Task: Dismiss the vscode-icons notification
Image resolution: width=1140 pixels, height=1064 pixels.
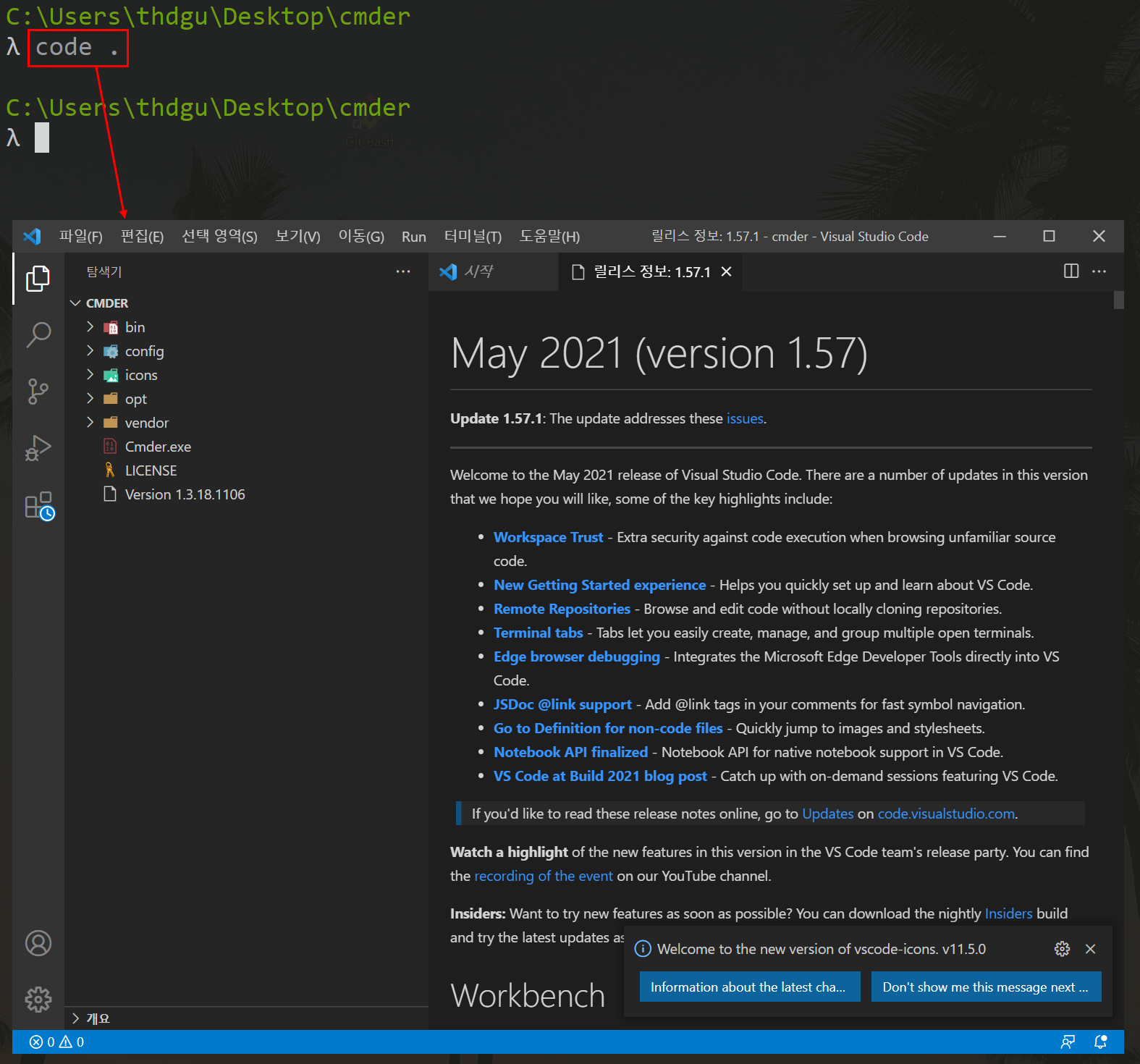Action: point(1091,949)
